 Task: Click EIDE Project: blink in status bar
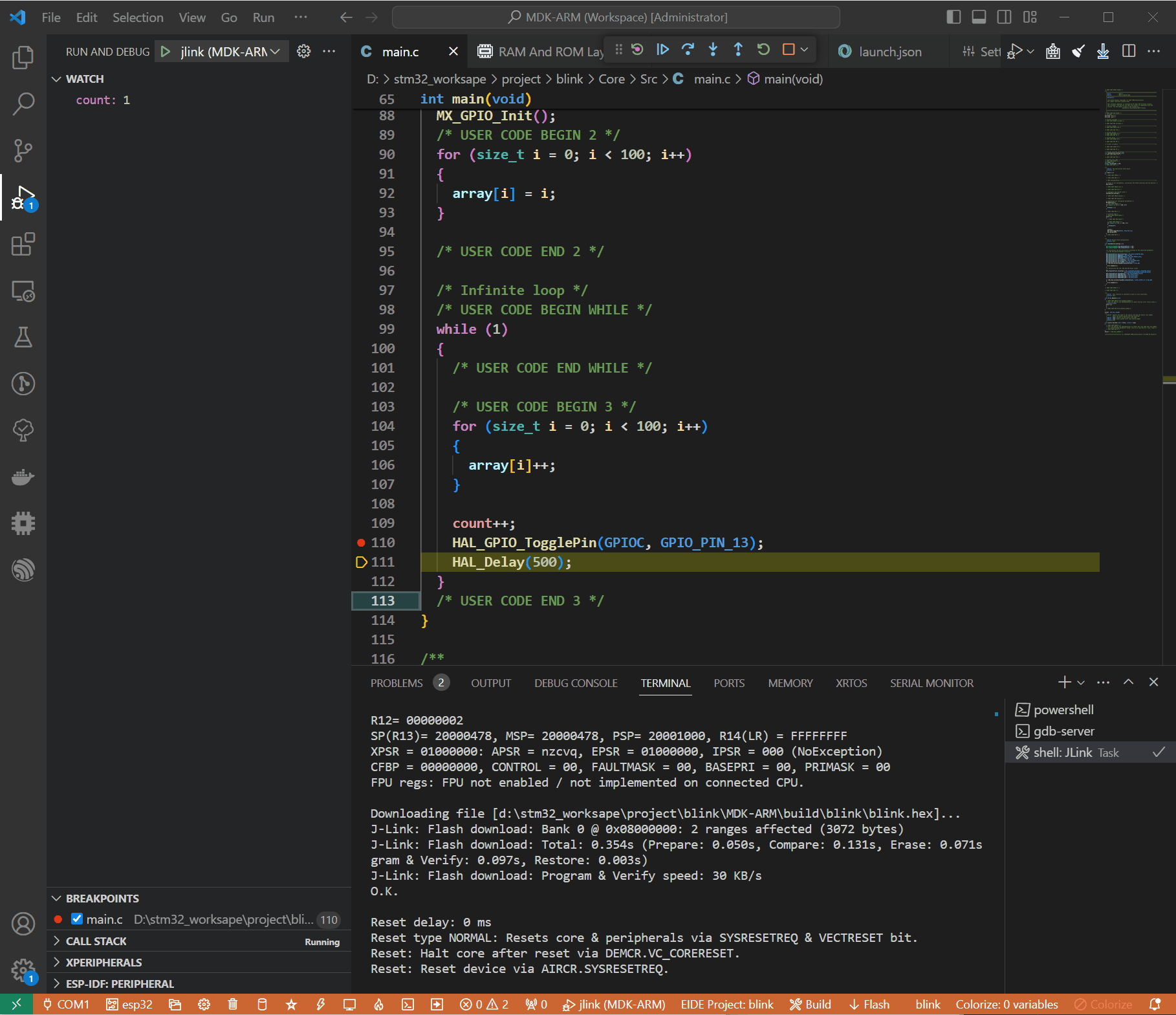click(x=727, y=1004)
